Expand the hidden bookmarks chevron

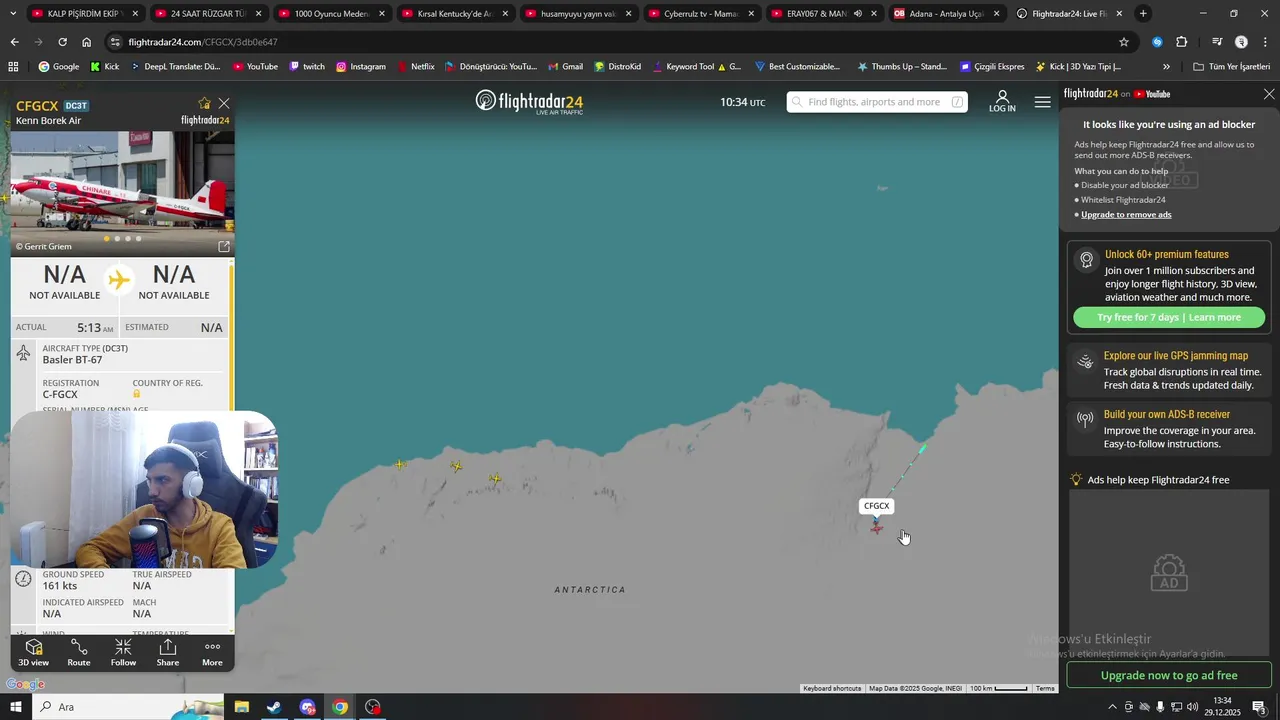pyautogui.click(x=1166, y=66)
